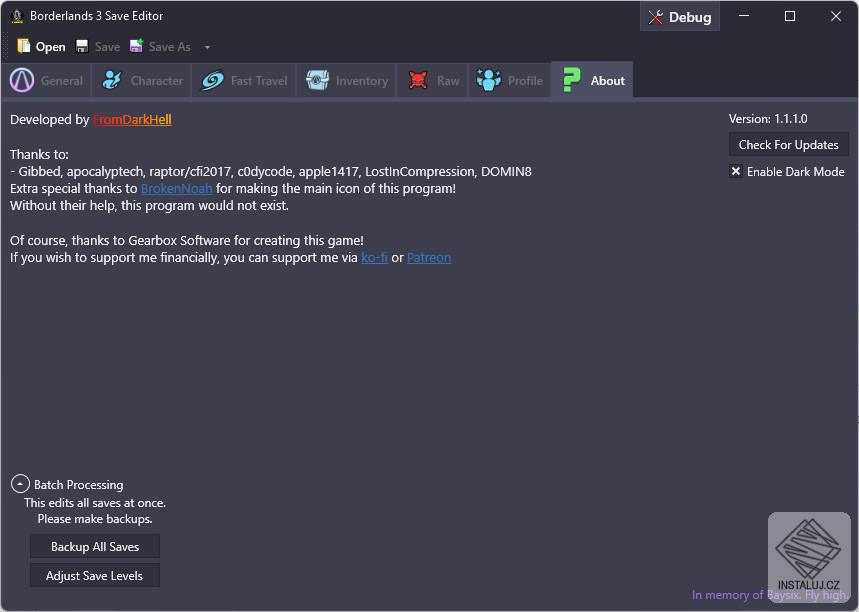859x612 pixels.
Task: Disable the Enable Dark Mode checkbox
Action: click(736, 172)
